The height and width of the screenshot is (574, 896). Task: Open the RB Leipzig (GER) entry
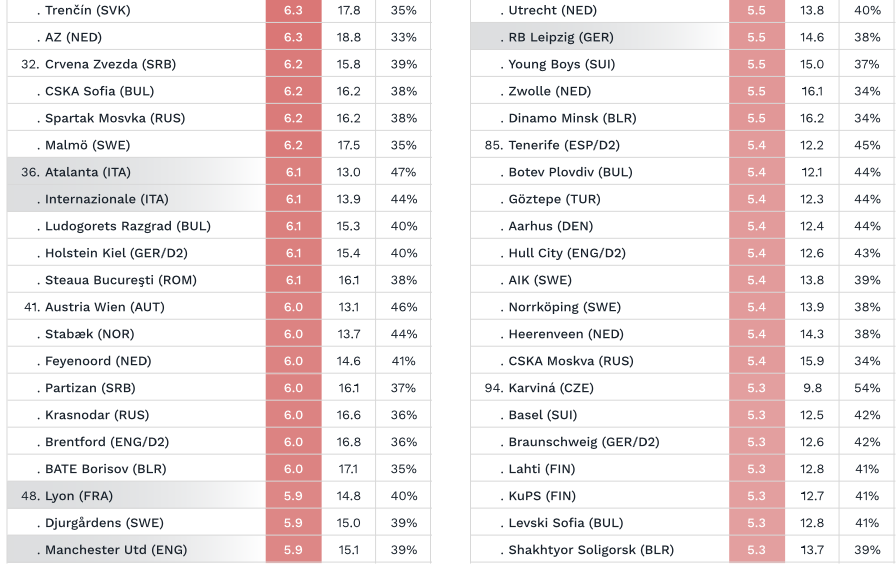click(683, 37)
